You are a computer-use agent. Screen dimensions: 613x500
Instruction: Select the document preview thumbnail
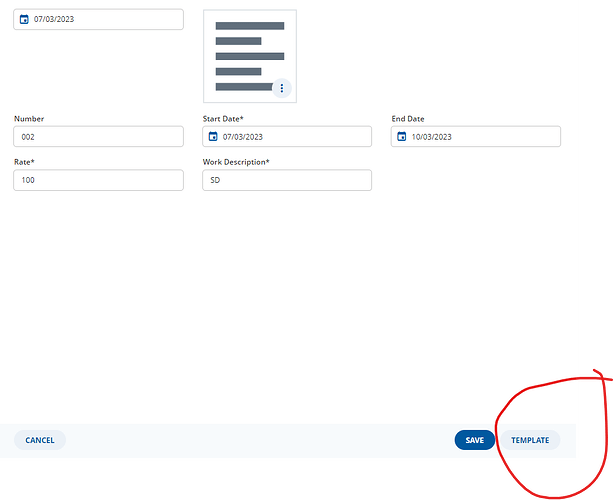coord(250,56)
